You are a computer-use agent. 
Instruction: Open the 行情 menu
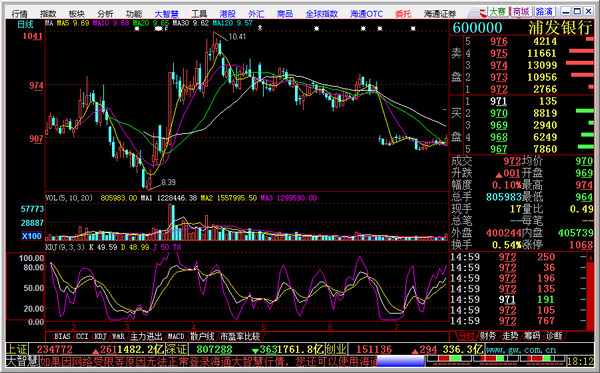point(20,14)
